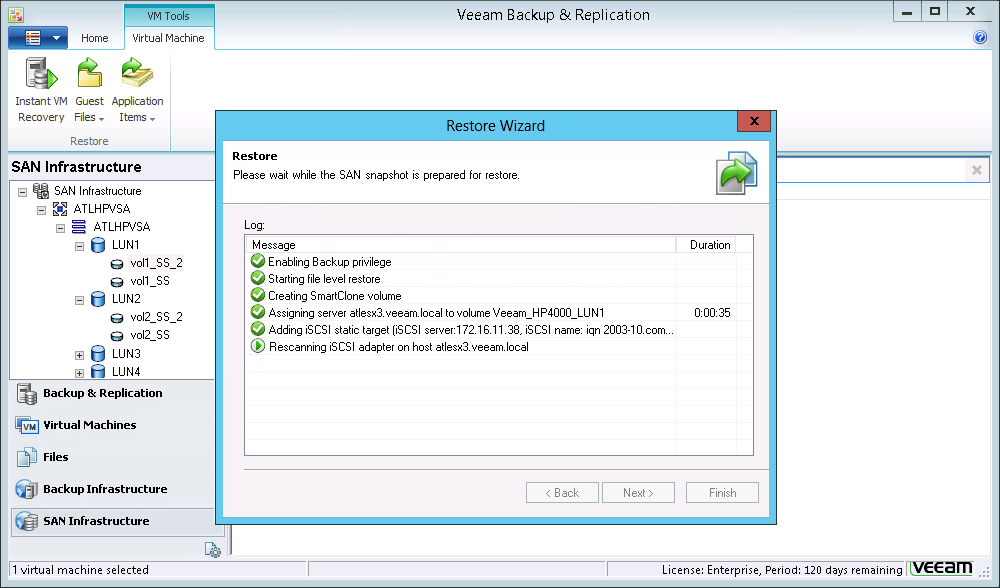Click the vol1_SS snapshot icon
Image resolution: width=1000 pixels, height=588 pixels.
point(117,281)
